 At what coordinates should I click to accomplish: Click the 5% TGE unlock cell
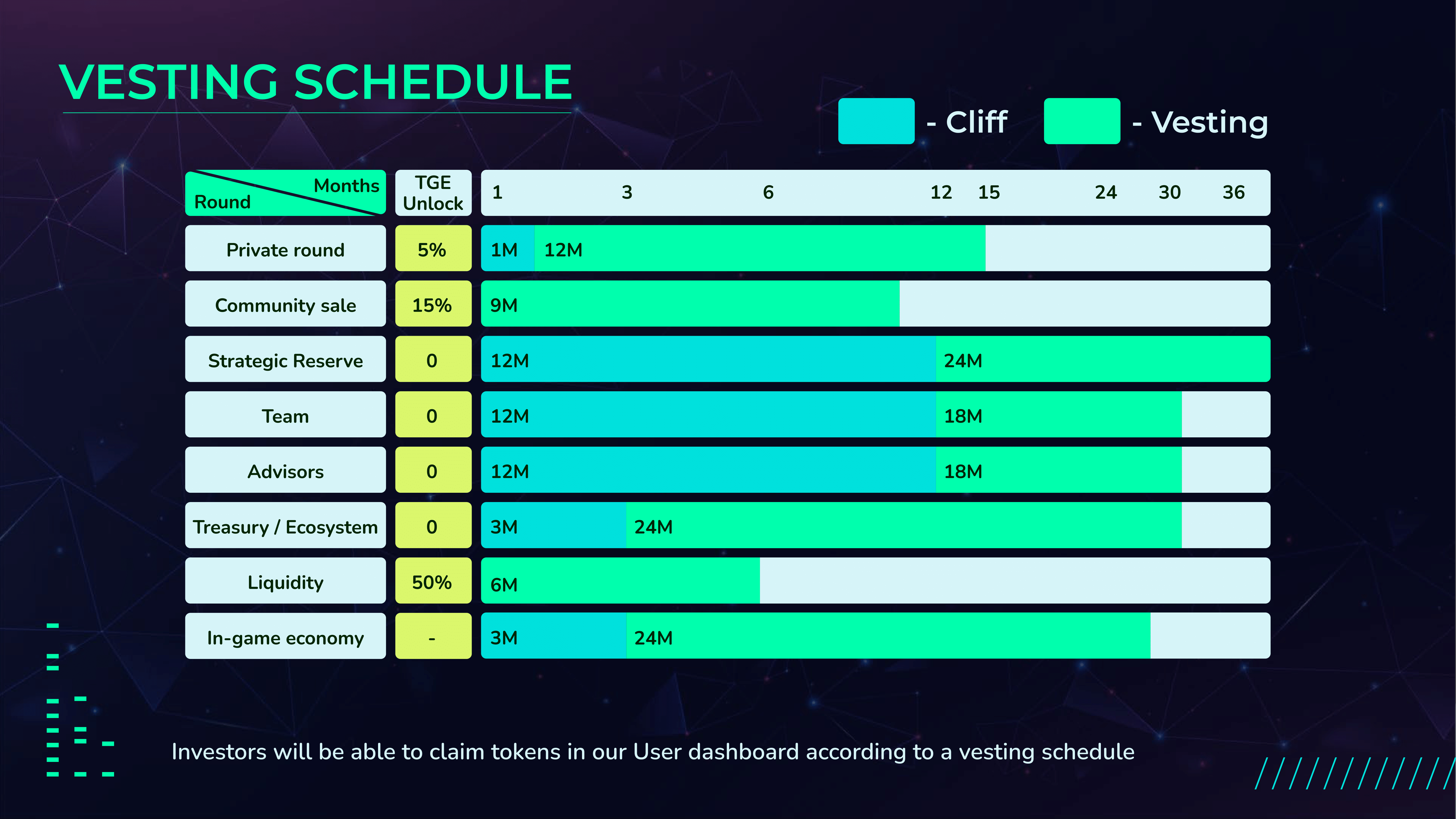click(x=433, y=248)
